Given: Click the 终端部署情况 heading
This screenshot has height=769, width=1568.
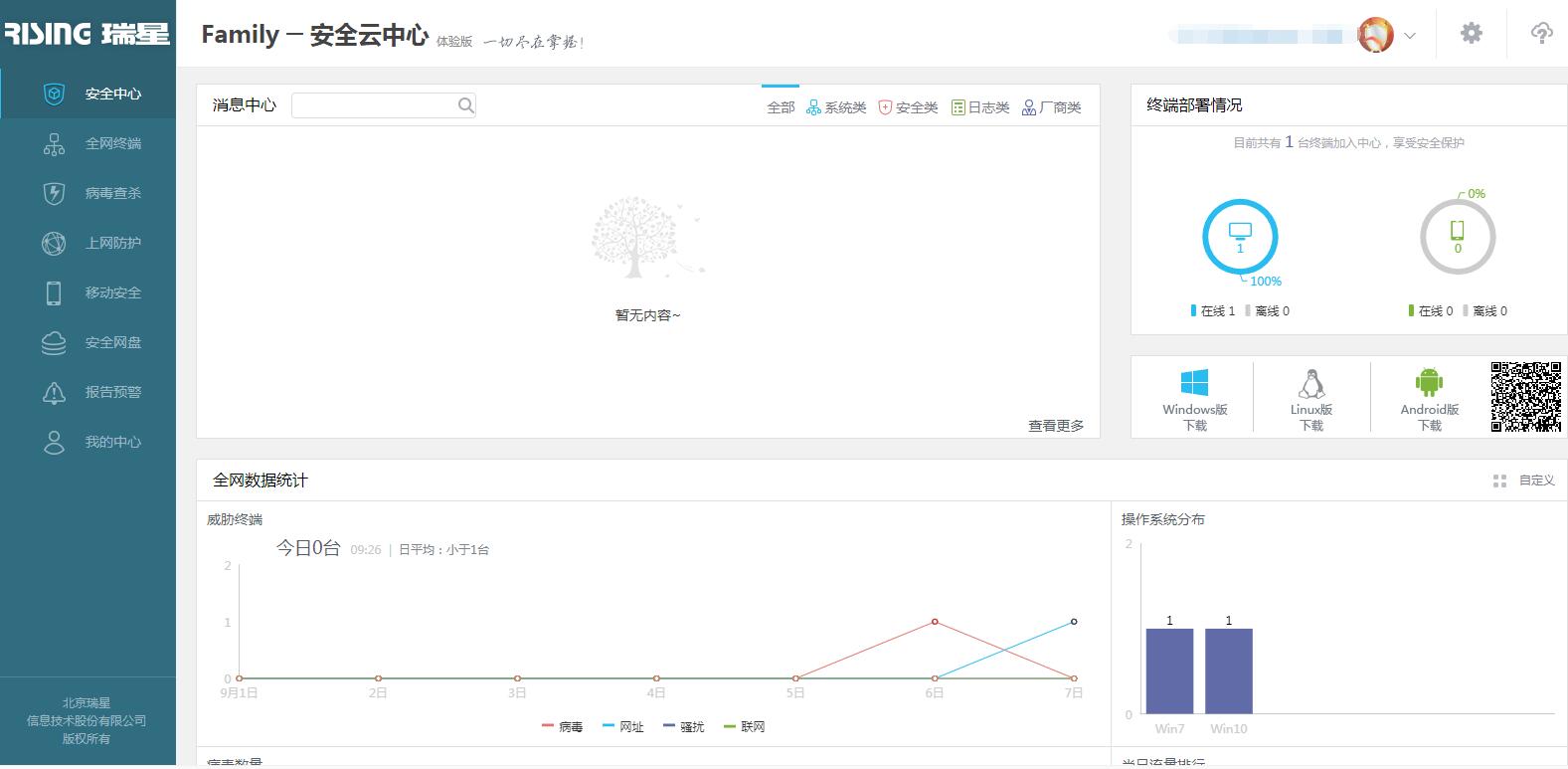Looking at the screenshot, I should pos(1194,105).
